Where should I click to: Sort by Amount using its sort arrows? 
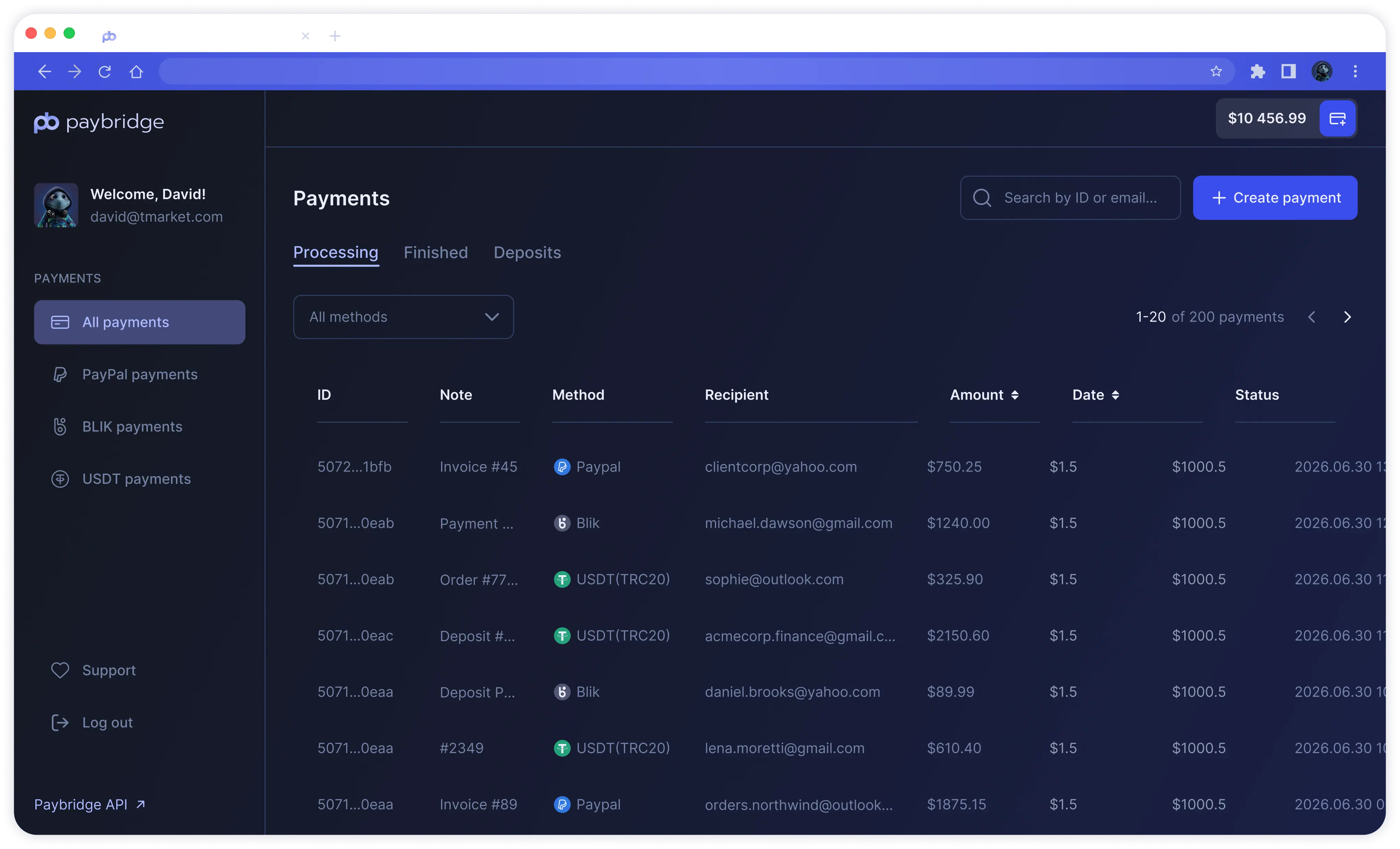1015,395
